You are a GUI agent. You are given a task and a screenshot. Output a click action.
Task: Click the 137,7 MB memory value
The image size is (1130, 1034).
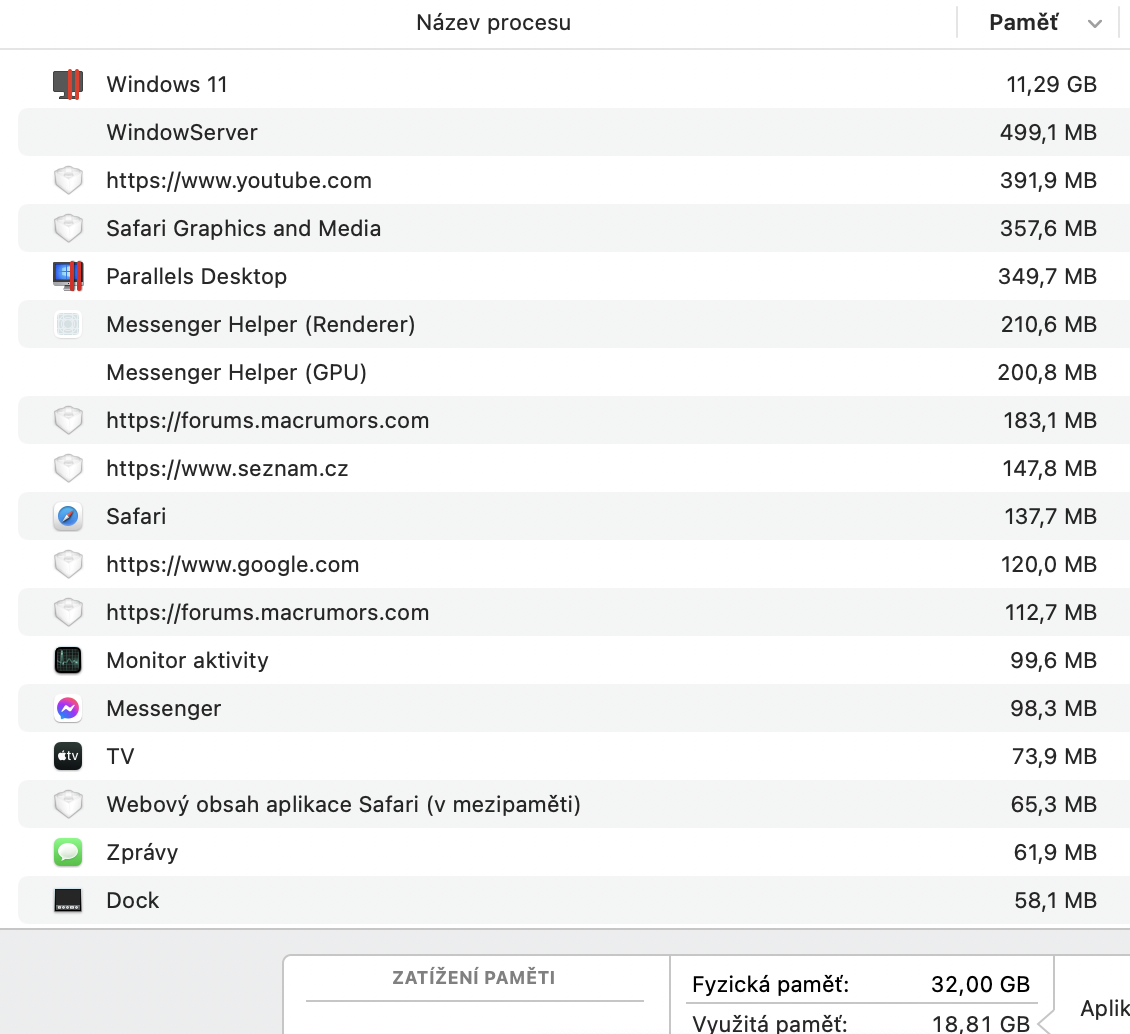tap(1051, 516)
